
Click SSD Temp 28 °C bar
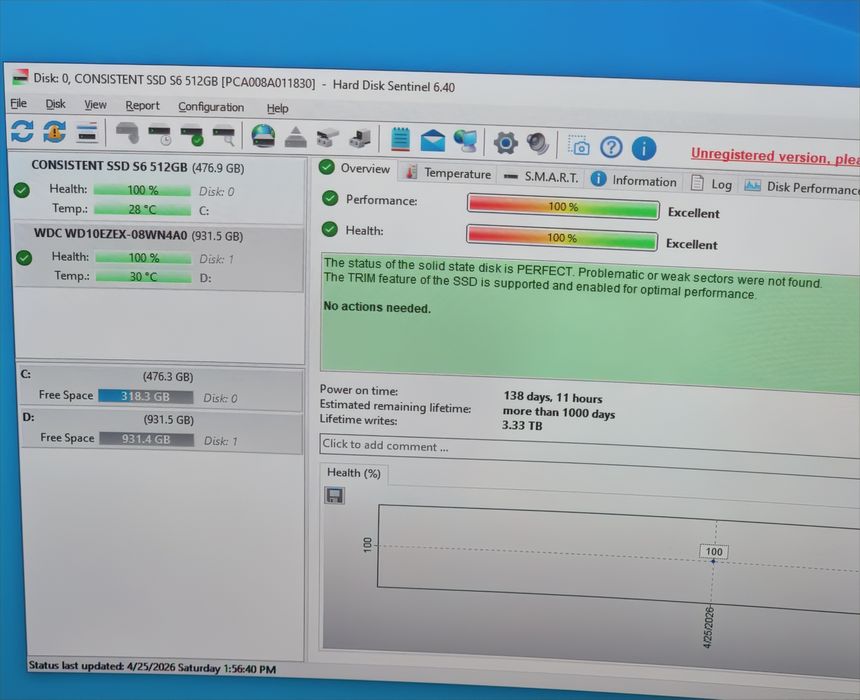click(142, 209)
